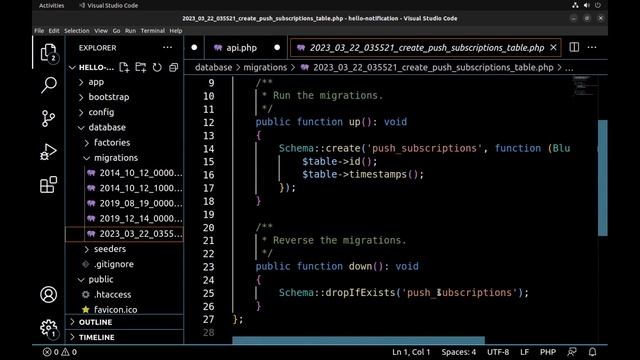The height and width of the screenshot is (360, 640).
Task: Open Run and Debug view icon
Action: (x=49, y=152)
